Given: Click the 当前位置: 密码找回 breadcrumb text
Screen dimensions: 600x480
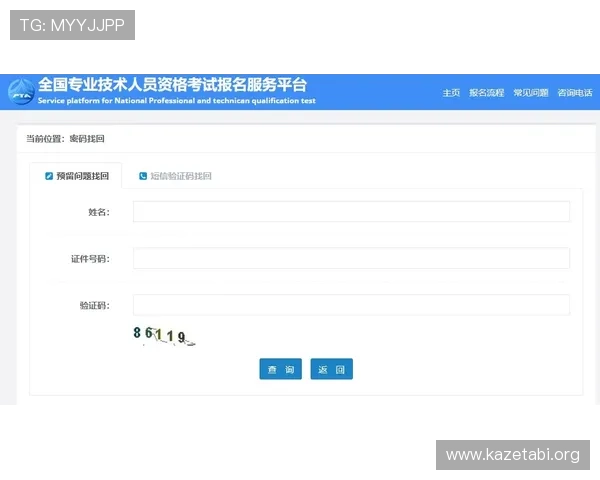Looking at the screenshot, I should 65,139.
